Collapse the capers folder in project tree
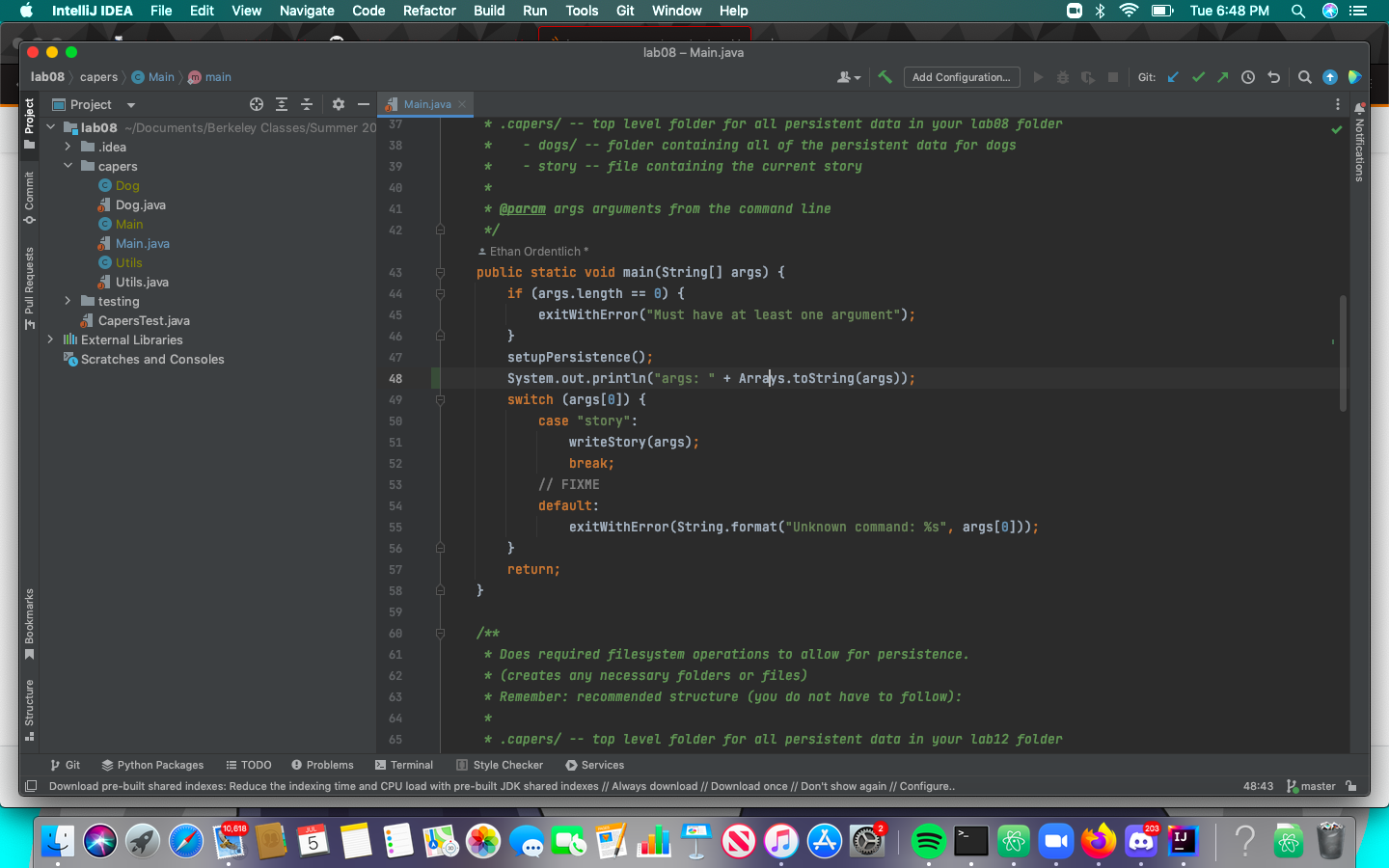 pos(68,166)
